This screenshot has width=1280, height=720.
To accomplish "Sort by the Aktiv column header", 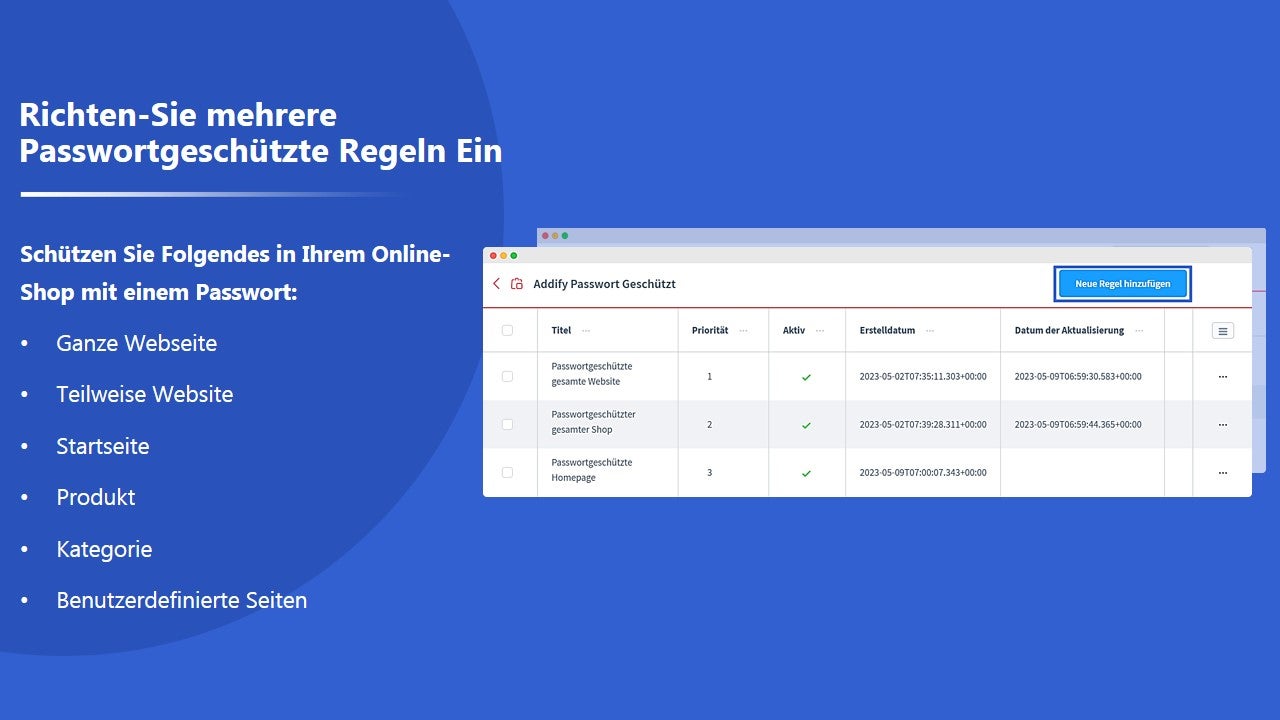I will coord(794,331).
